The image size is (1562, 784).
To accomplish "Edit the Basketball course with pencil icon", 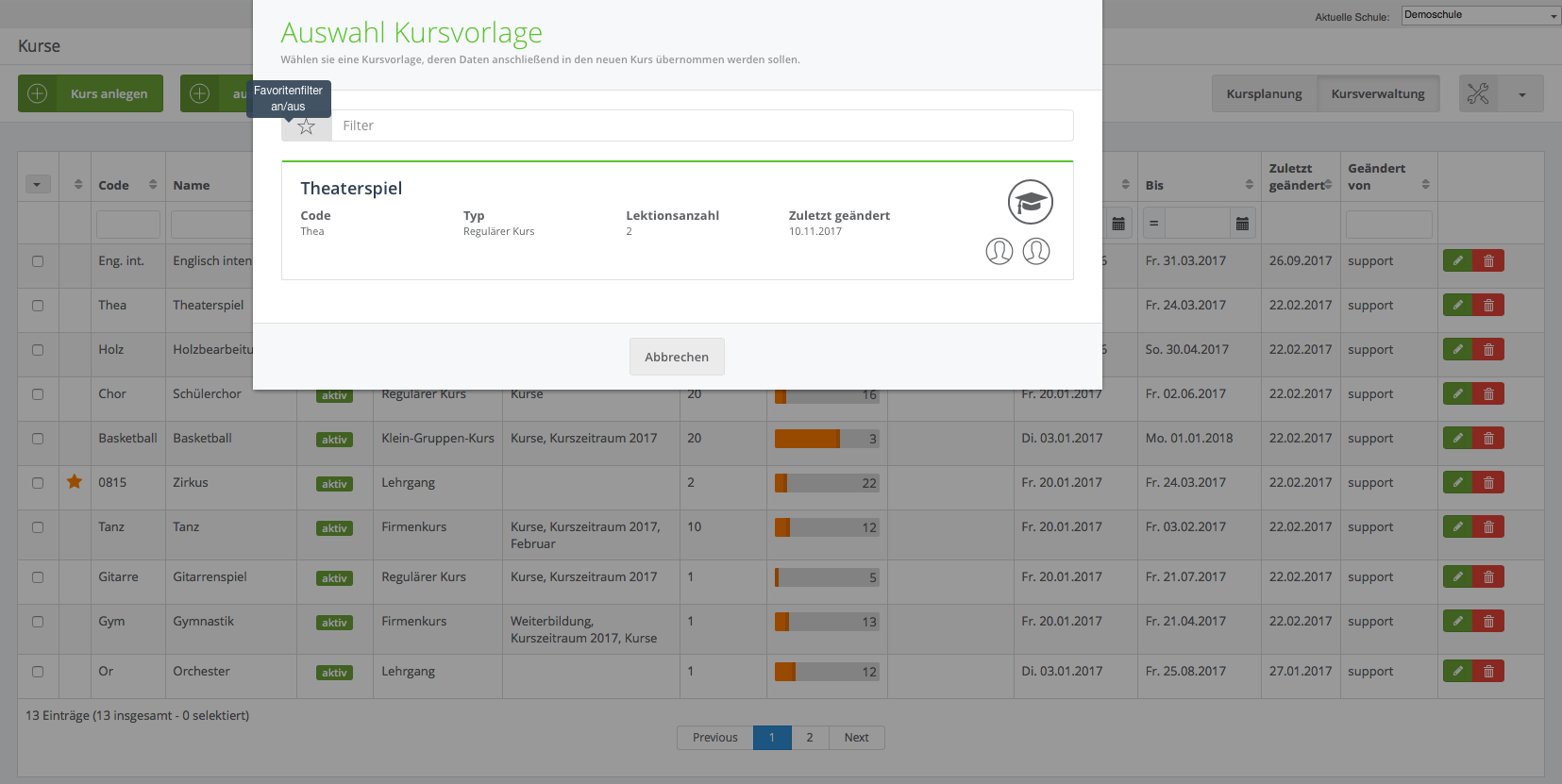I will pos(1458,438).
